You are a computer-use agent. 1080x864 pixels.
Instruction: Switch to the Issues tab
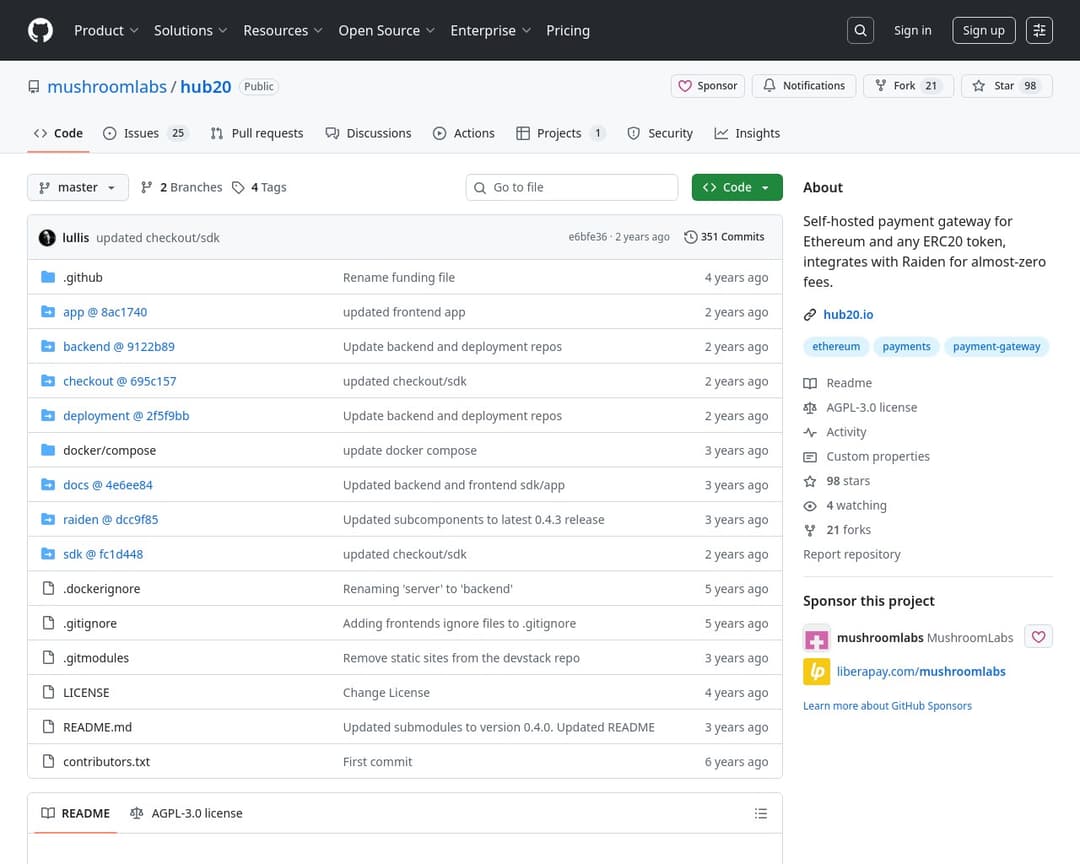pos(145,133)
